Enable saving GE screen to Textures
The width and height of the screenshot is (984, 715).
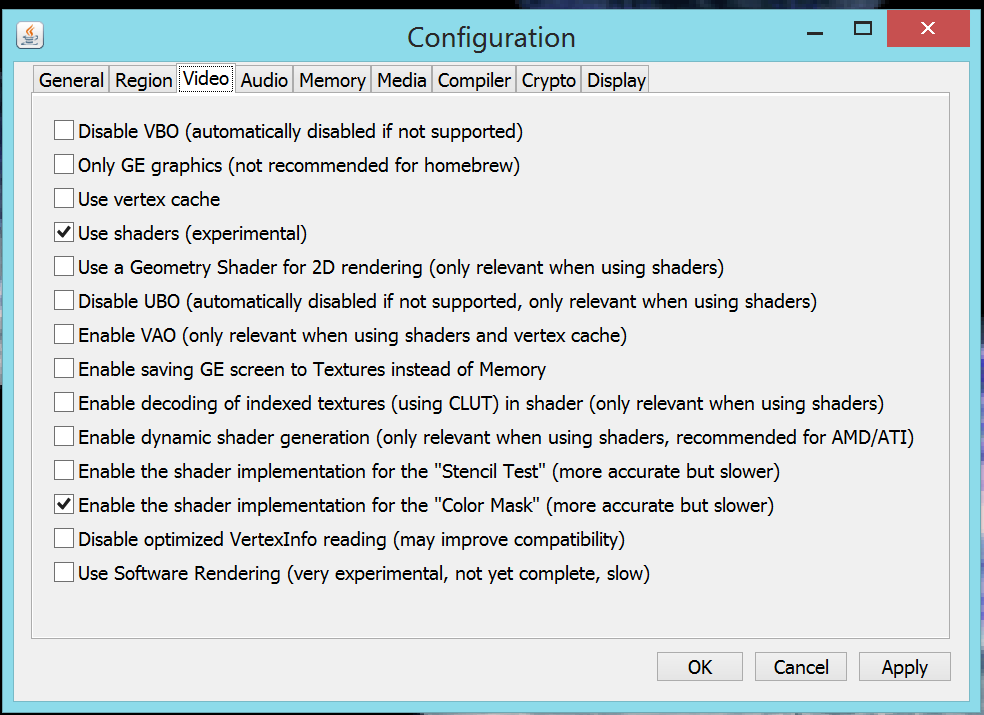(64, 369)
